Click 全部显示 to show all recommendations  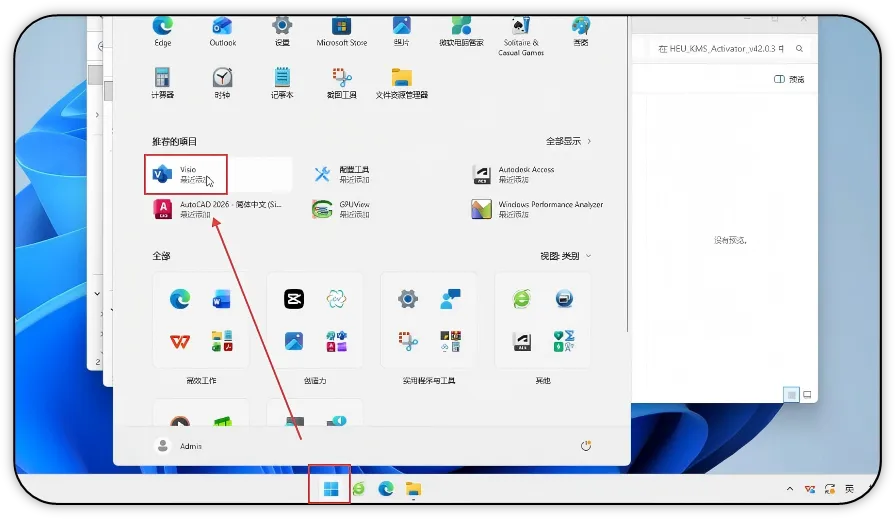[568, 141]
